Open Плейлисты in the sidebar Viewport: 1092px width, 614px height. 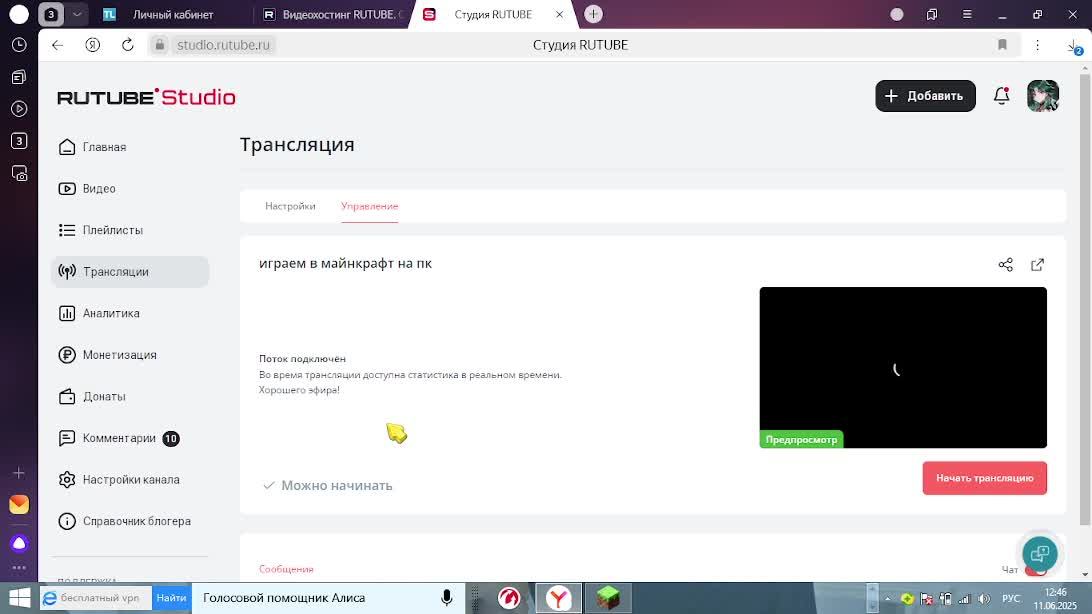pyautogui.click(x=101, y=230)
